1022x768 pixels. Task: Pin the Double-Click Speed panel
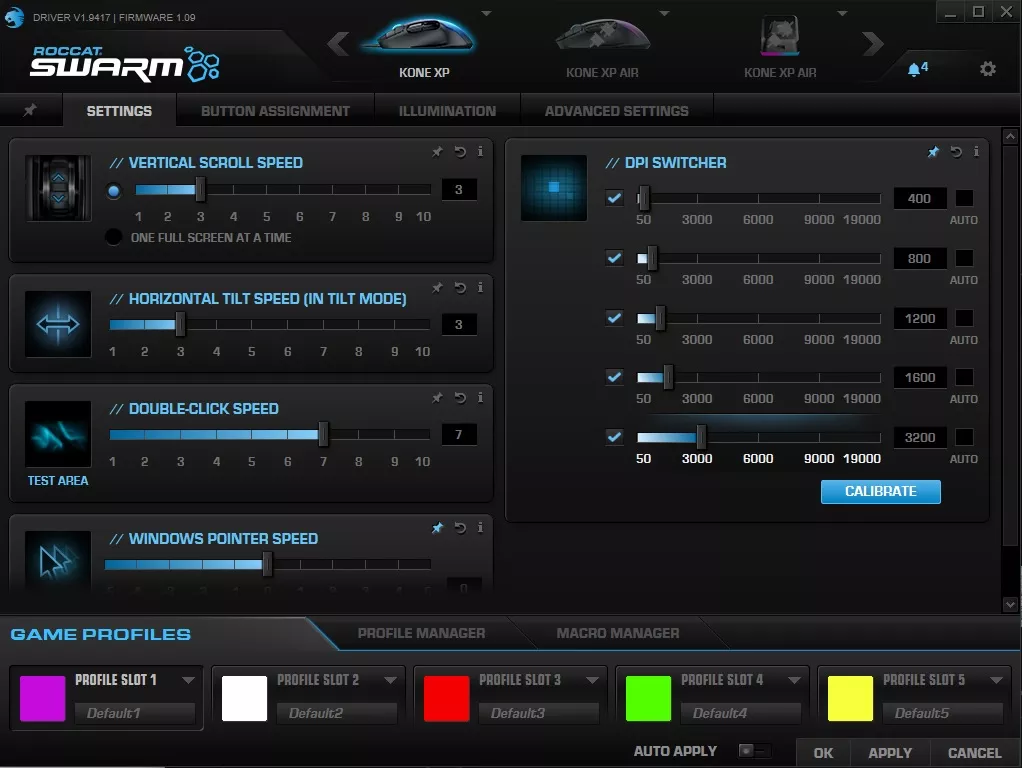point(437,398)
